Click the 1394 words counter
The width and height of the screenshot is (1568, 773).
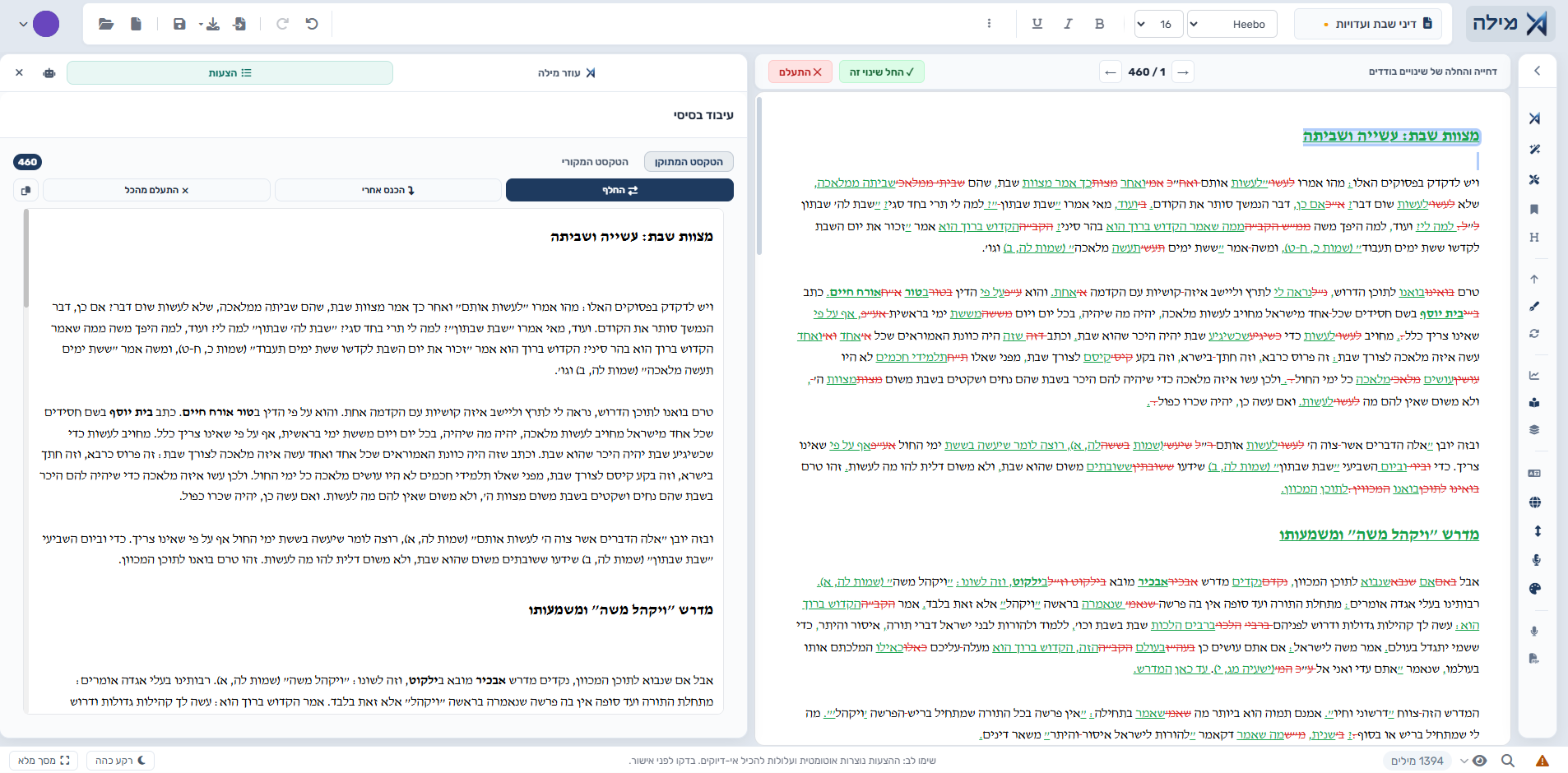click(1417, 761)
